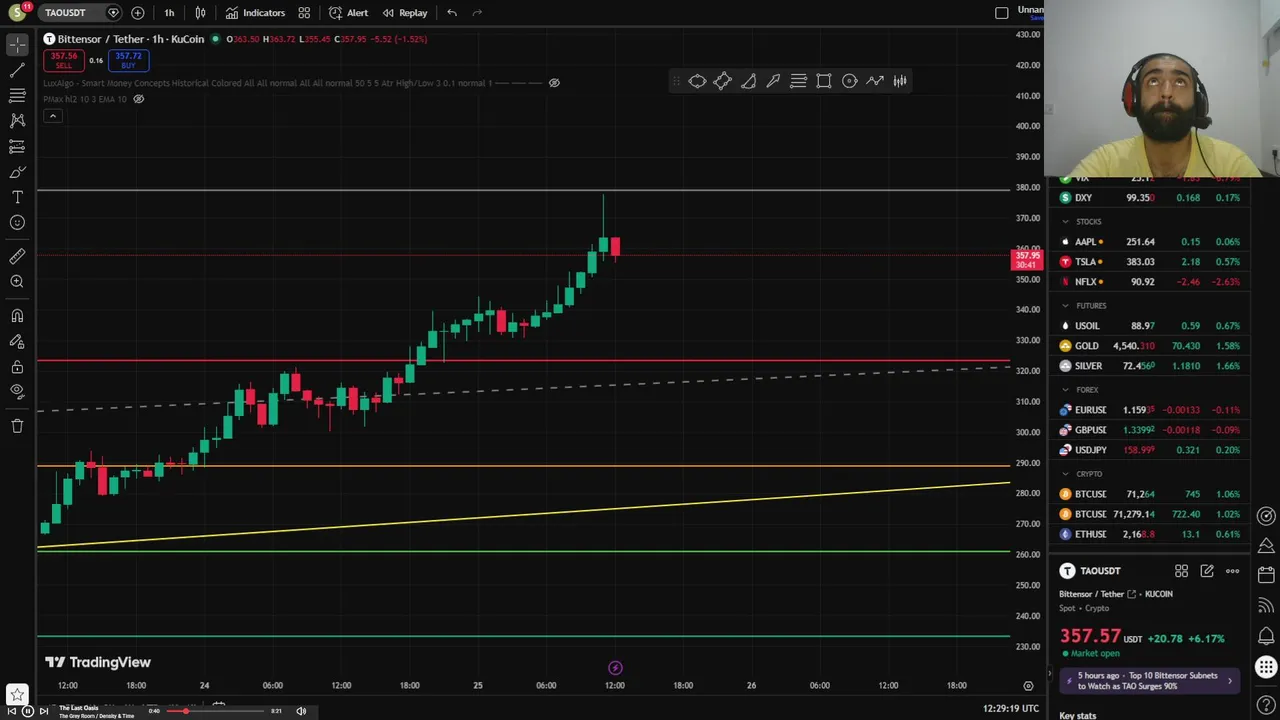Start bar Replay mode

[x=405, y=13]
